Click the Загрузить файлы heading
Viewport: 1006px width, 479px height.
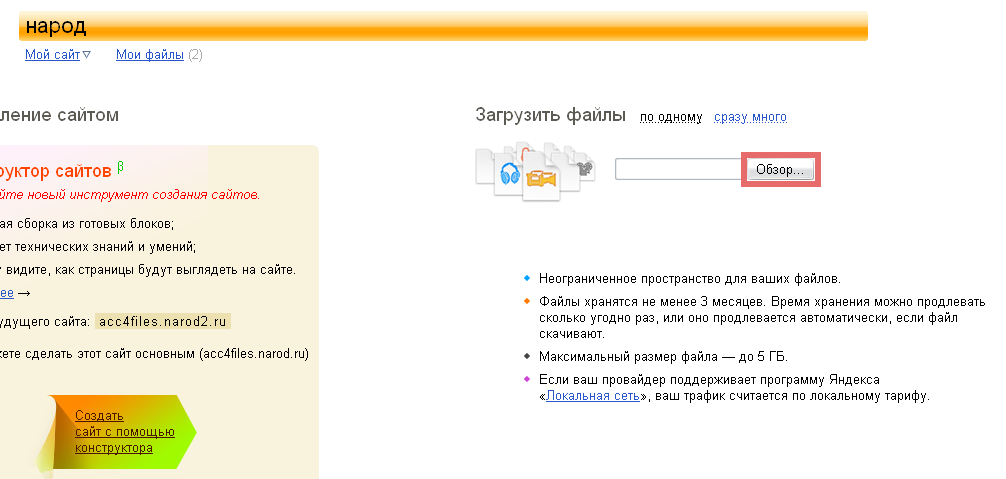tap(550, 115)
